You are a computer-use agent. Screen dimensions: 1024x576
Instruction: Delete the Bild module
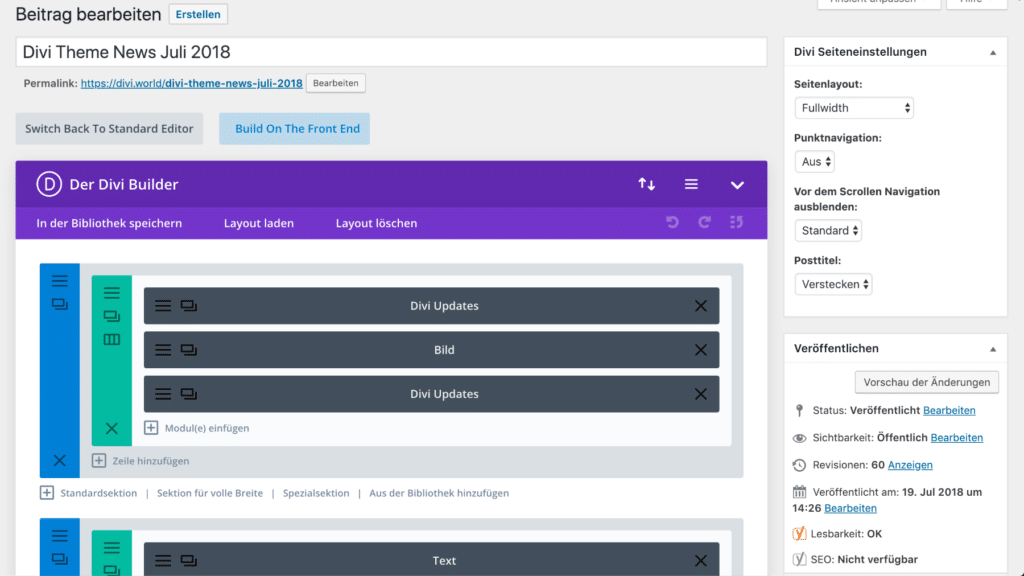point(701,350)
